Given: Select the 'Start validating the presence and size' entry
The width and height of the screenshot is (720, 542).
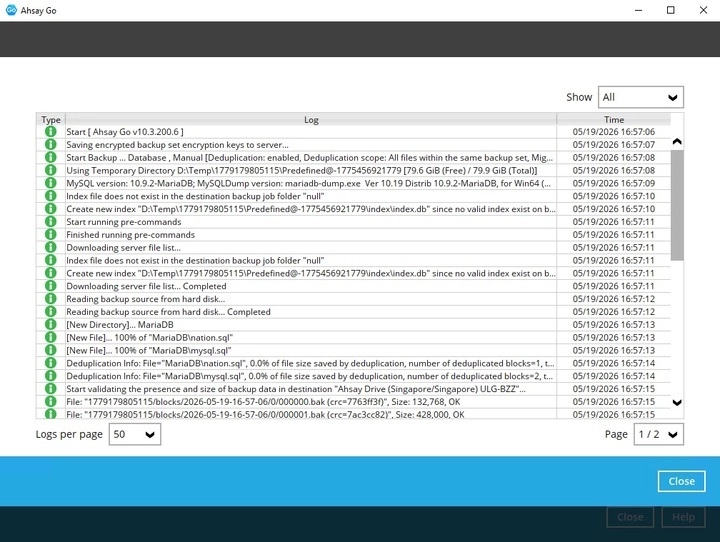Looking at the screenshot, I should click(311, 389).
